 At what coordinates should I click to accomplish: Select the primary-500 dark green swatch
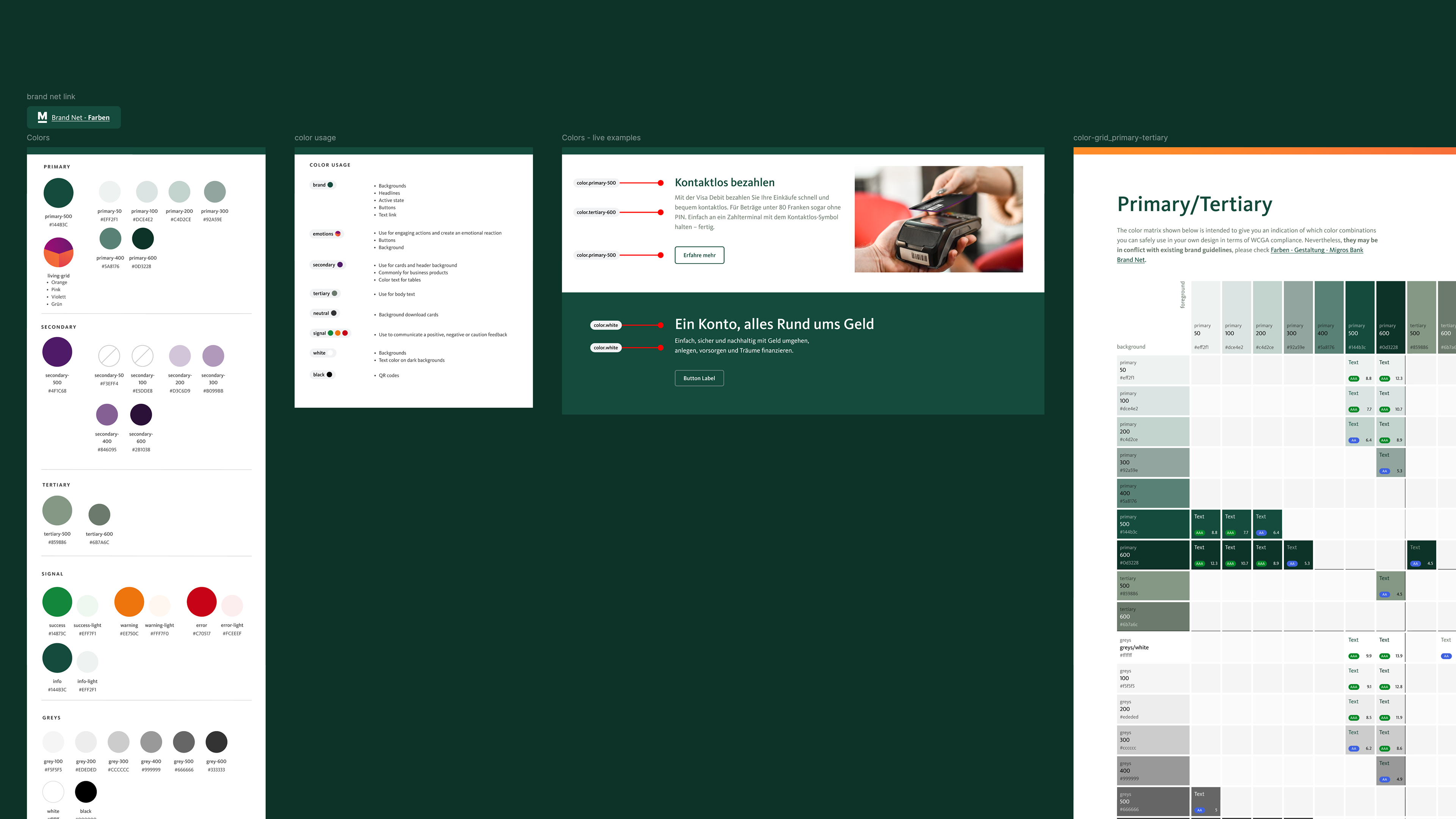pos(58,193)
